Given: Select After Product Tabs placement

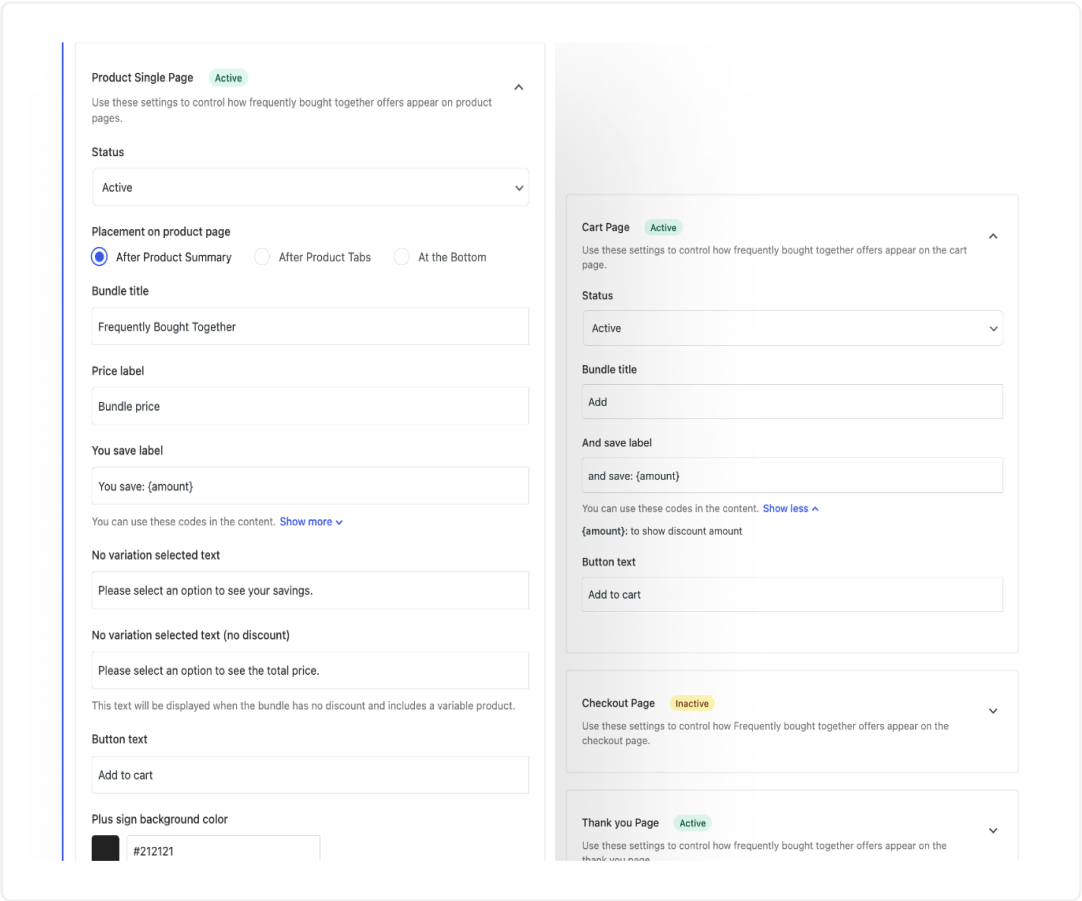Looking at the screenshot, I should (263, 257).
